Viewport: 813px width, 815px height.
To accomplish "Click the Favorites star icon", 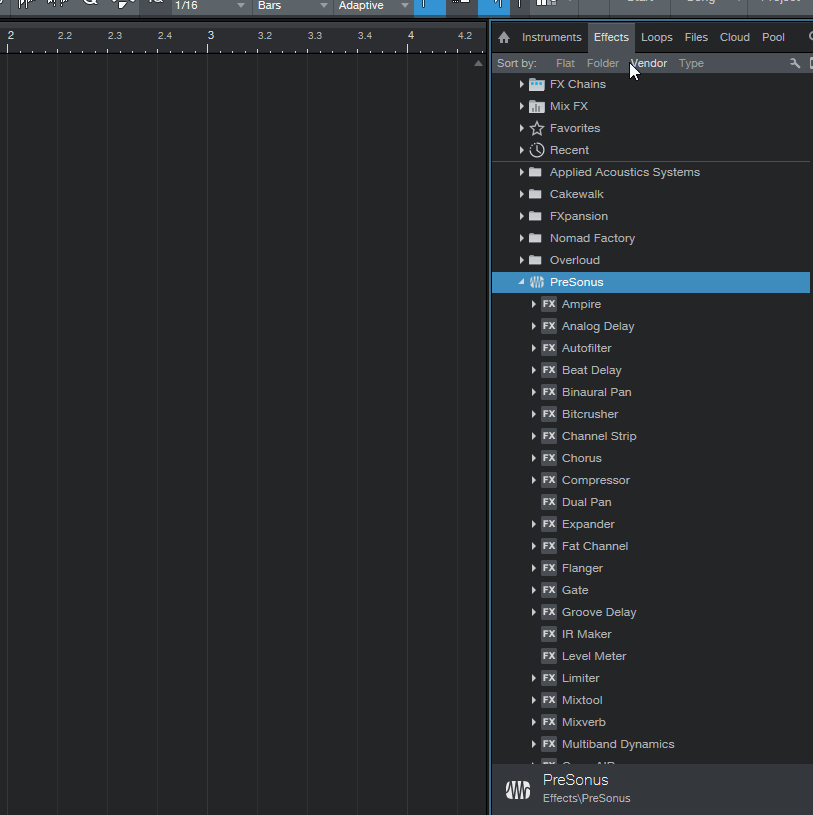I will pyautogui.click(x=536, y=128).
